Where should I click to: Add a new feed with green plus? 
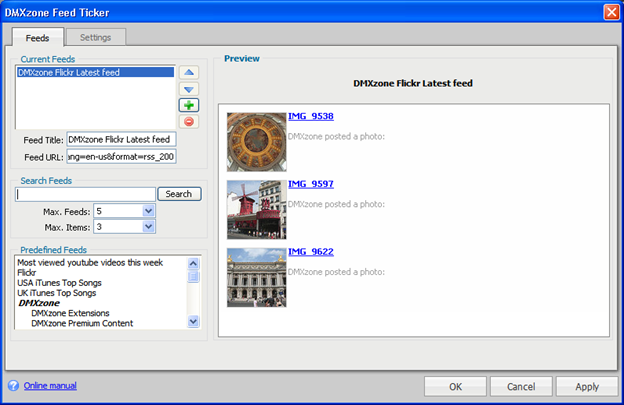[189, 105]
